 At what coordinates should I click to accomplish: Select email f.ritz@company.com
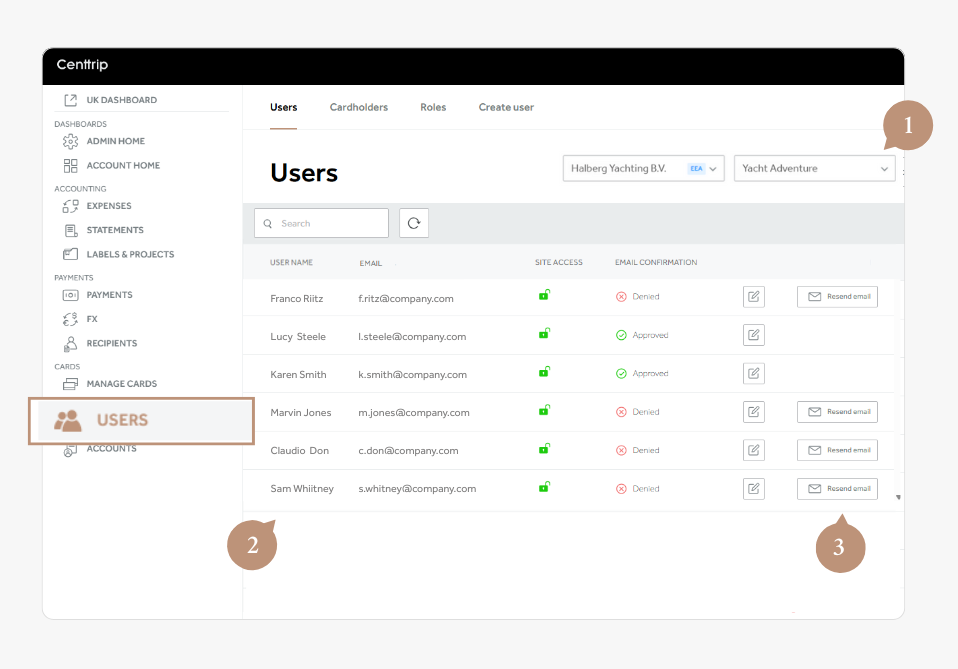pyautogui.click(x=406, y=299)
